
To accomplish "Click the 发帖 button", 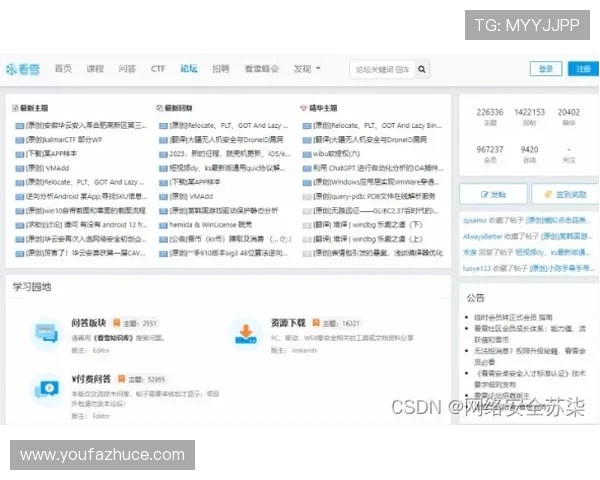I will (493, 194).
